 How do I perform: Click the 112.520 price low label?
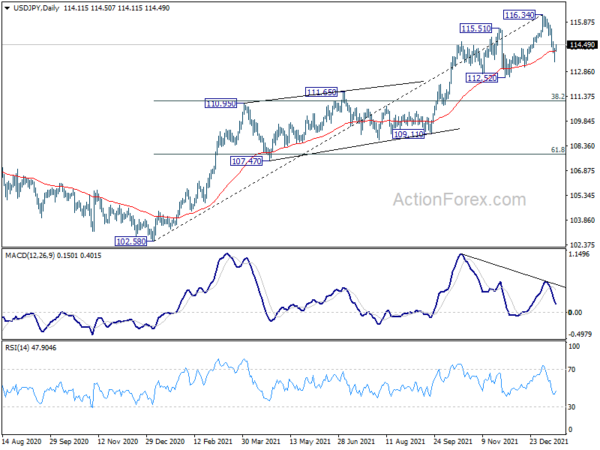pyautogui.click(x=482, y=78)
